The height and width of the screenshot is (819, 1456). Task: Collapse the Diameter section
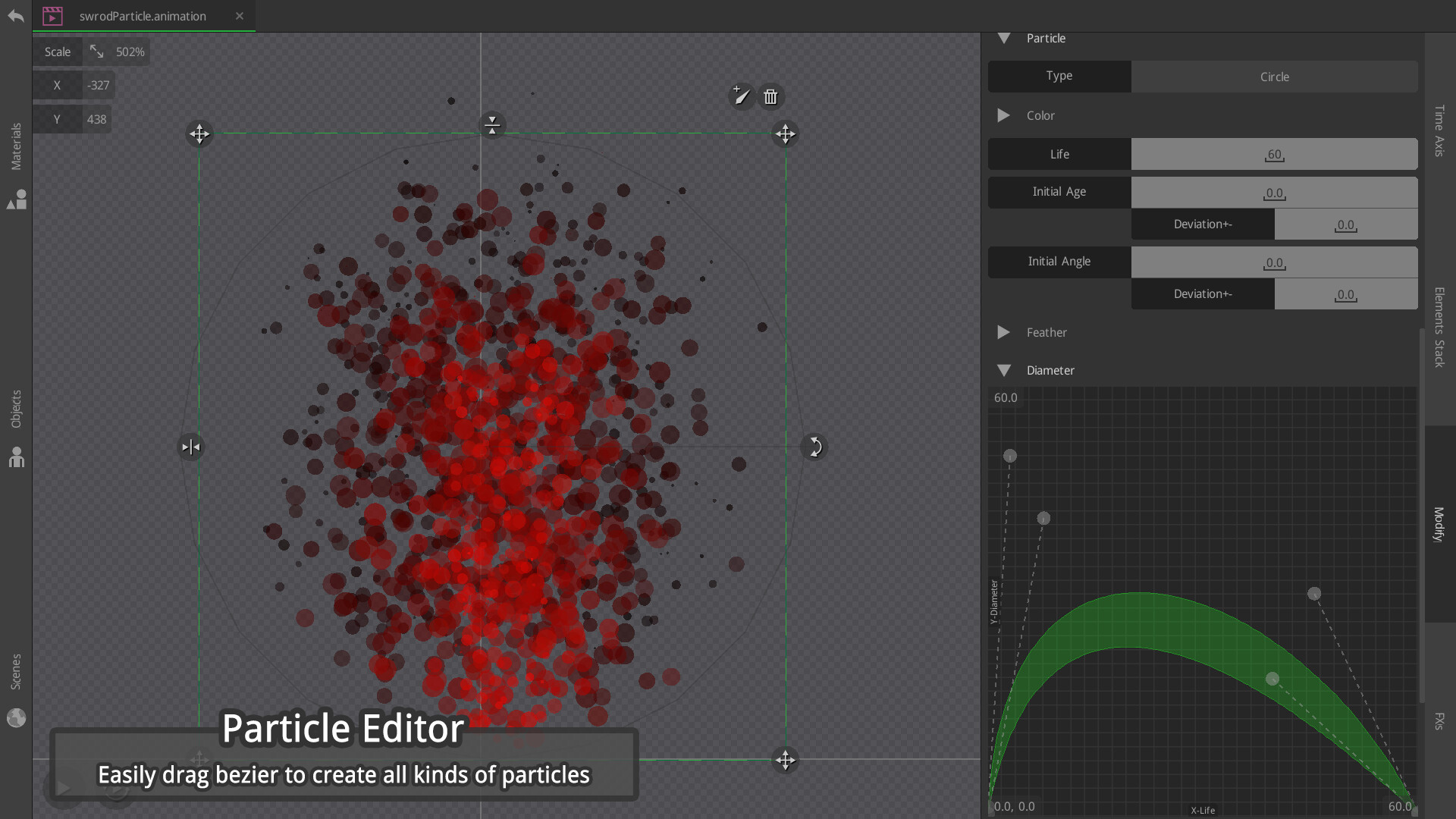point(1004,370)
